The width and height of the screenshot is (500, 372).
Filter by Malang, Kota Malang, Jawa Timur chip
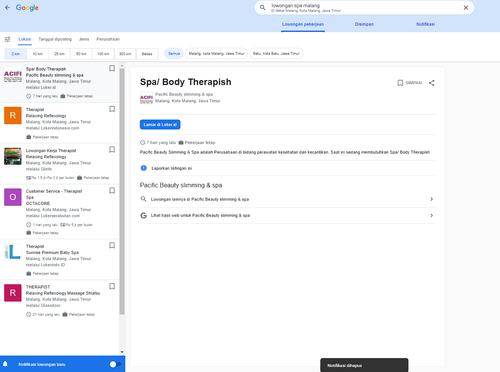(217, 54)
